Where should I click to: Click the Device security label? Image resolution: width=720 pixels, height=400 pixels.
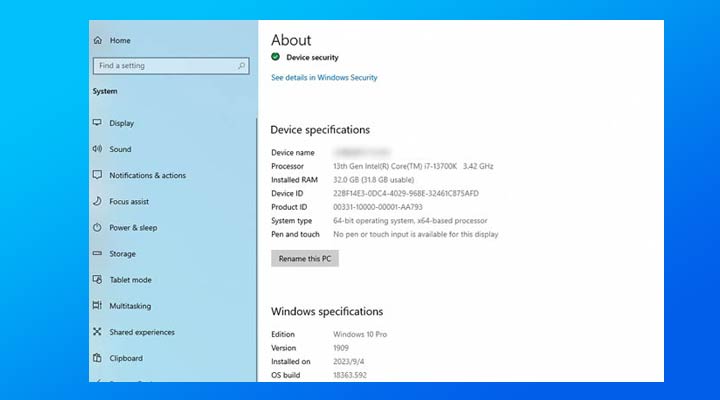(x=312, y=57)
